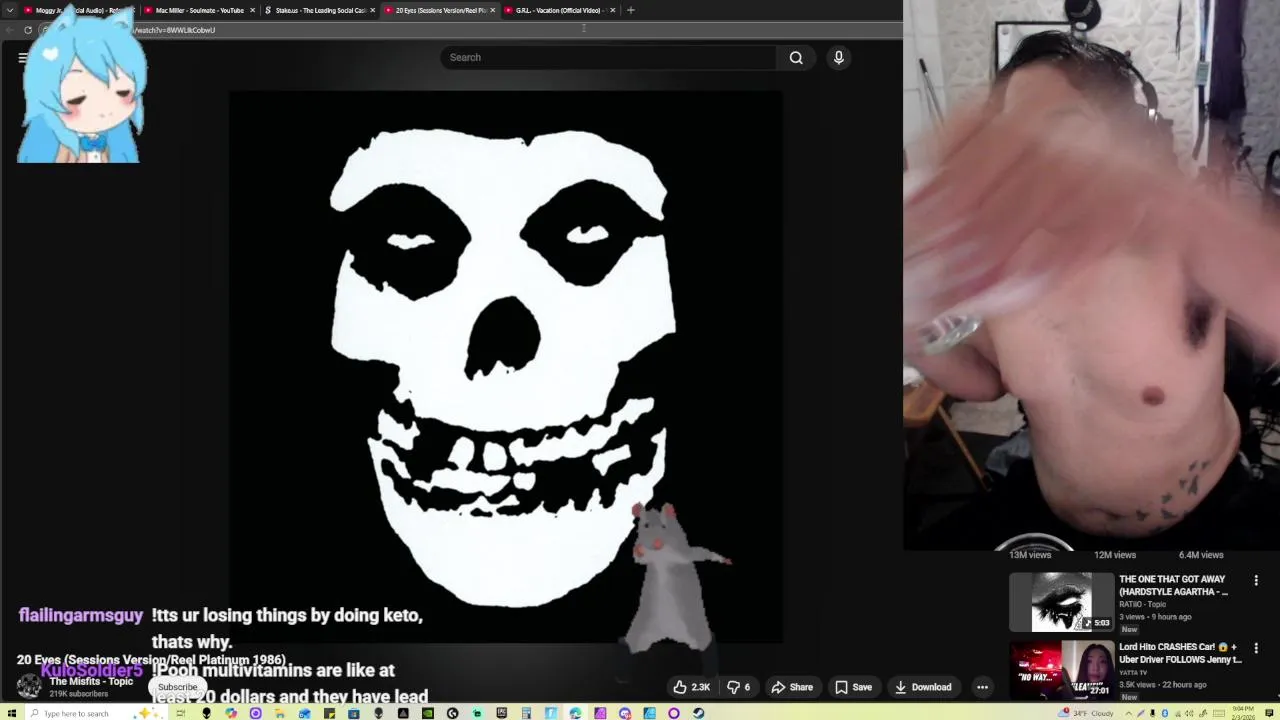Open the tab search dropdown arrow
Image resolution: width=1280 pixels, height=720 pixels.
(x=10, y=10)
